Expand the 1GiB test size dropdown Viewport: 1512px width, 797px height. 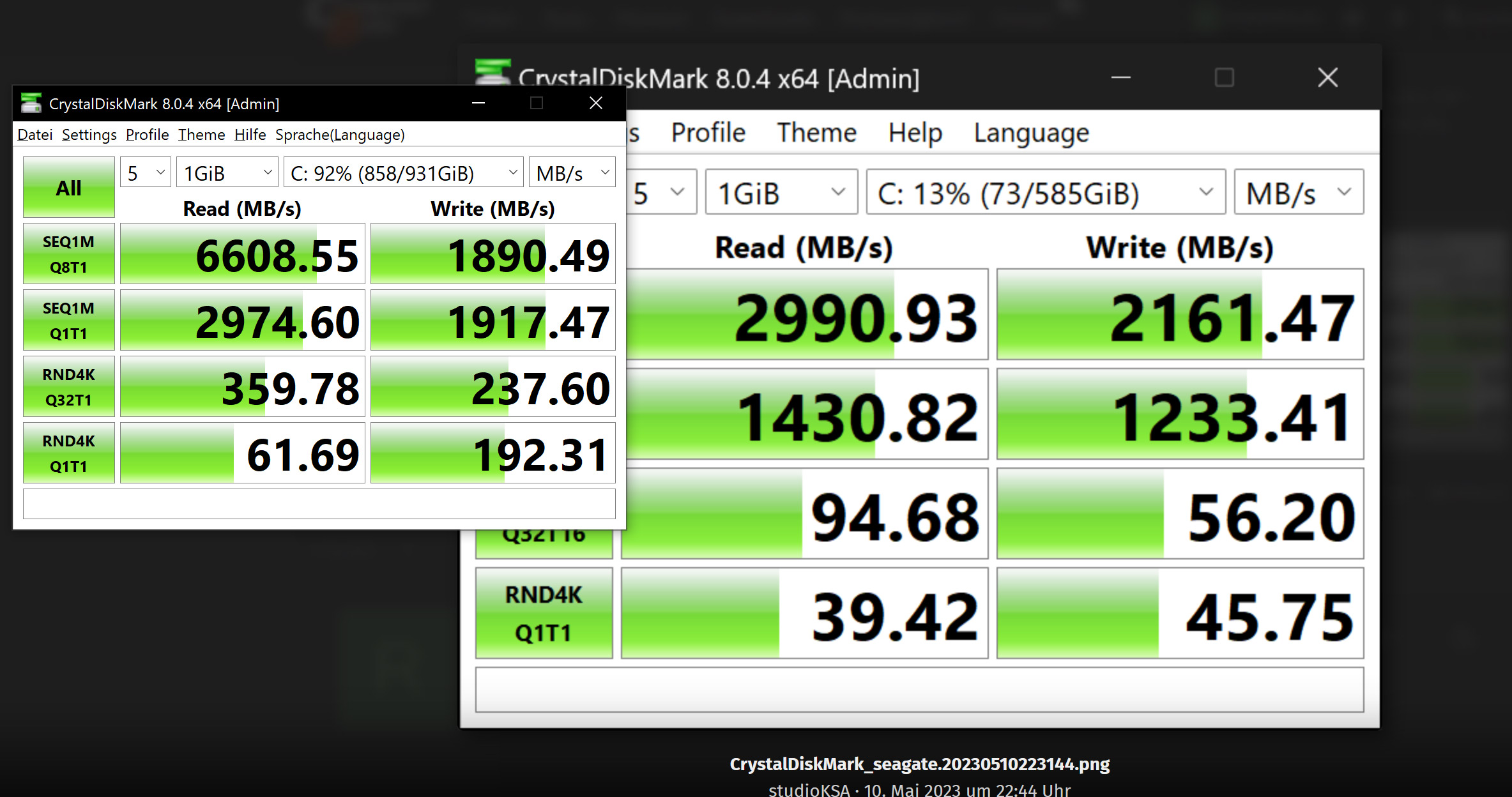pyautogui.click(x=227, y=172)
